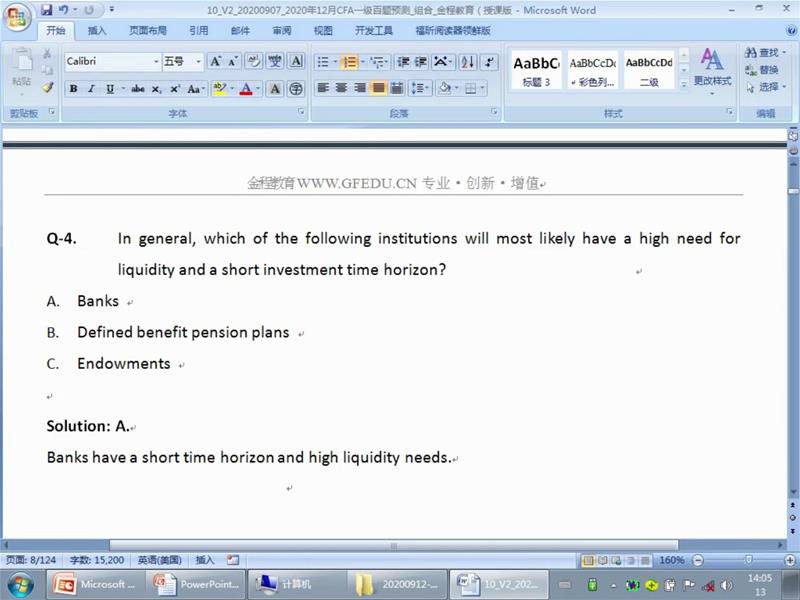Open the Calibri font name dropdown
Viewport: 800px width, 600px height.
(112, 62)
